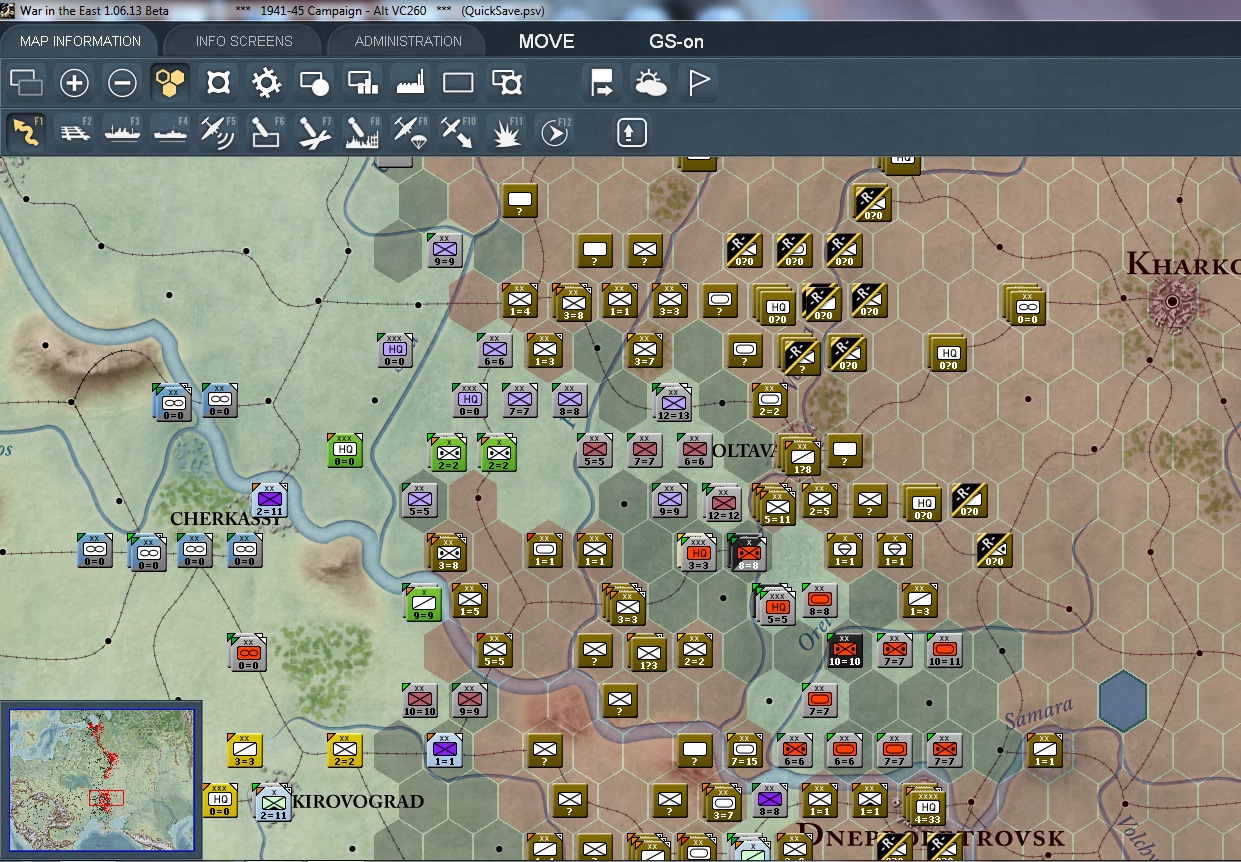Select Soviet 1=4 infantry unit
This screenshot has height=862, width=1241.
[x=519, y=300]
